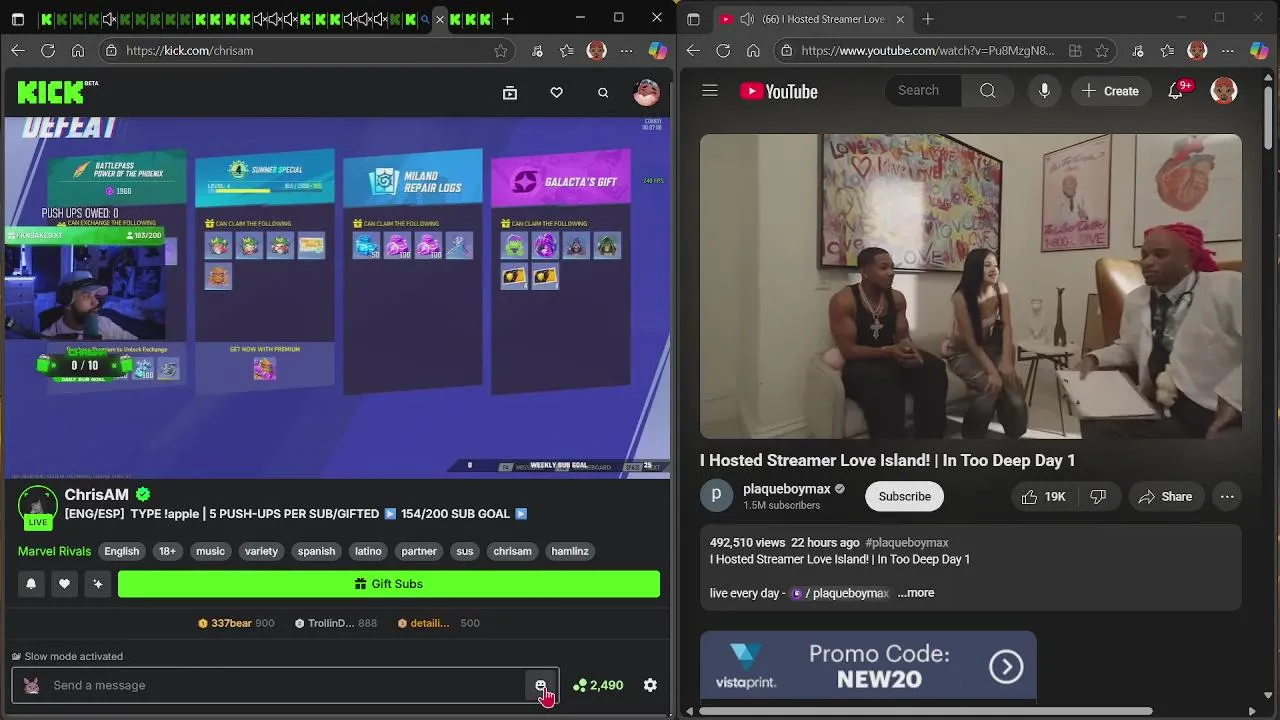Refresh the Kick browser page
The height and width of the screenshot is (720, 1280).
(48, 50)
